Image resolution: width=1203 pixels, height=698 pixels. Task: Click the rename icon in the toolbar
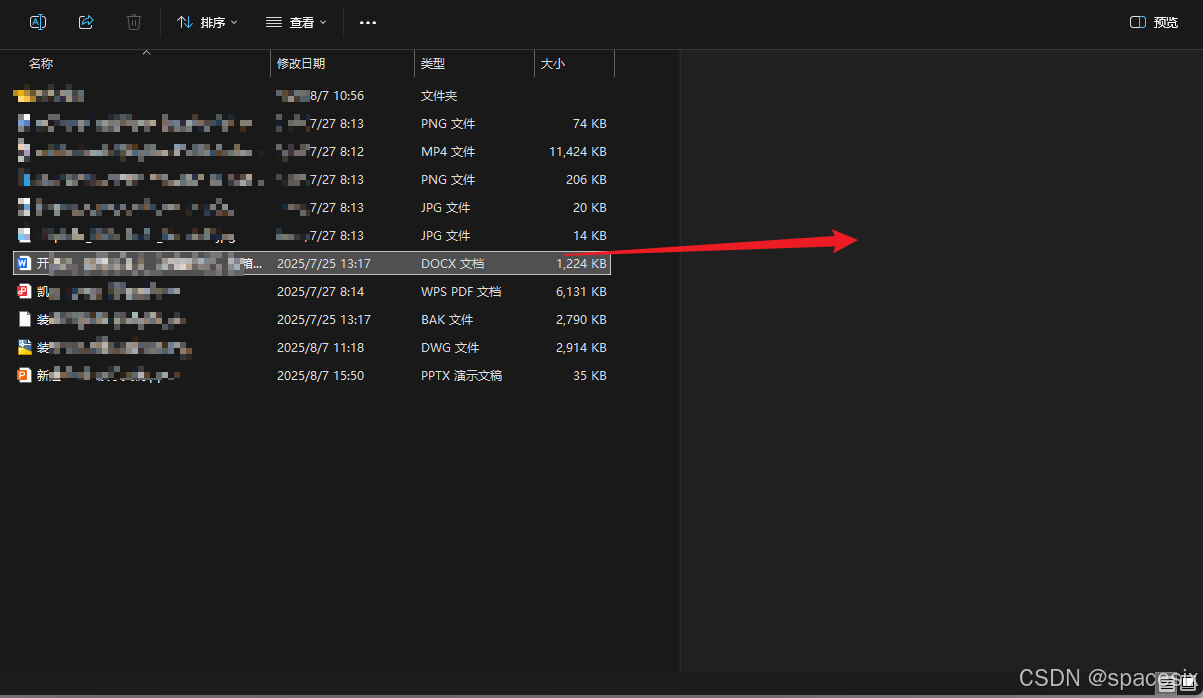point(38,22)
